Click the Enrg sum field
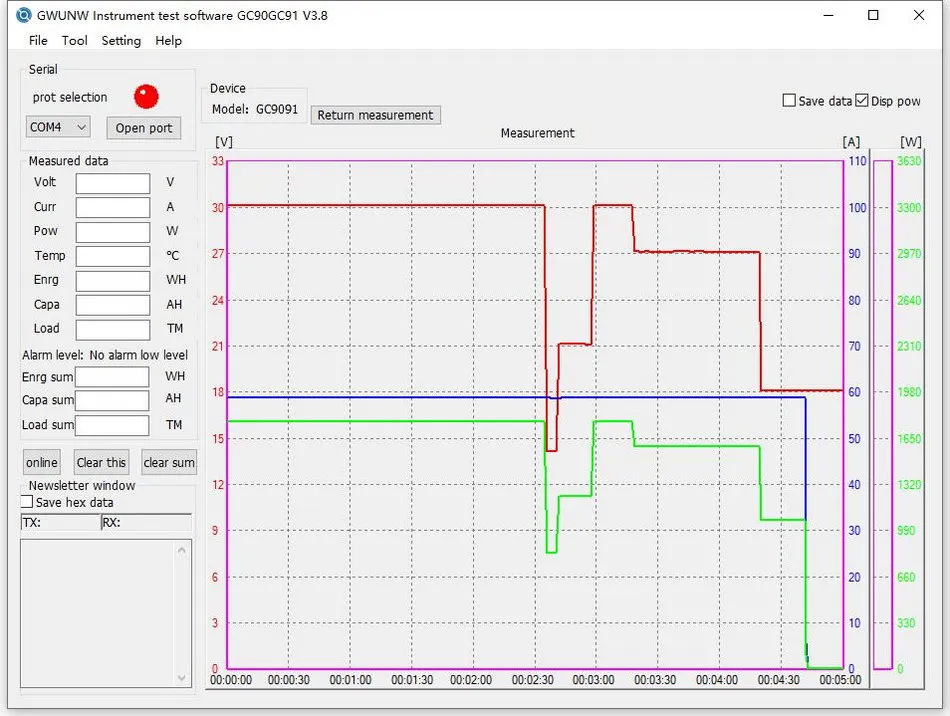 click(112, 377)
